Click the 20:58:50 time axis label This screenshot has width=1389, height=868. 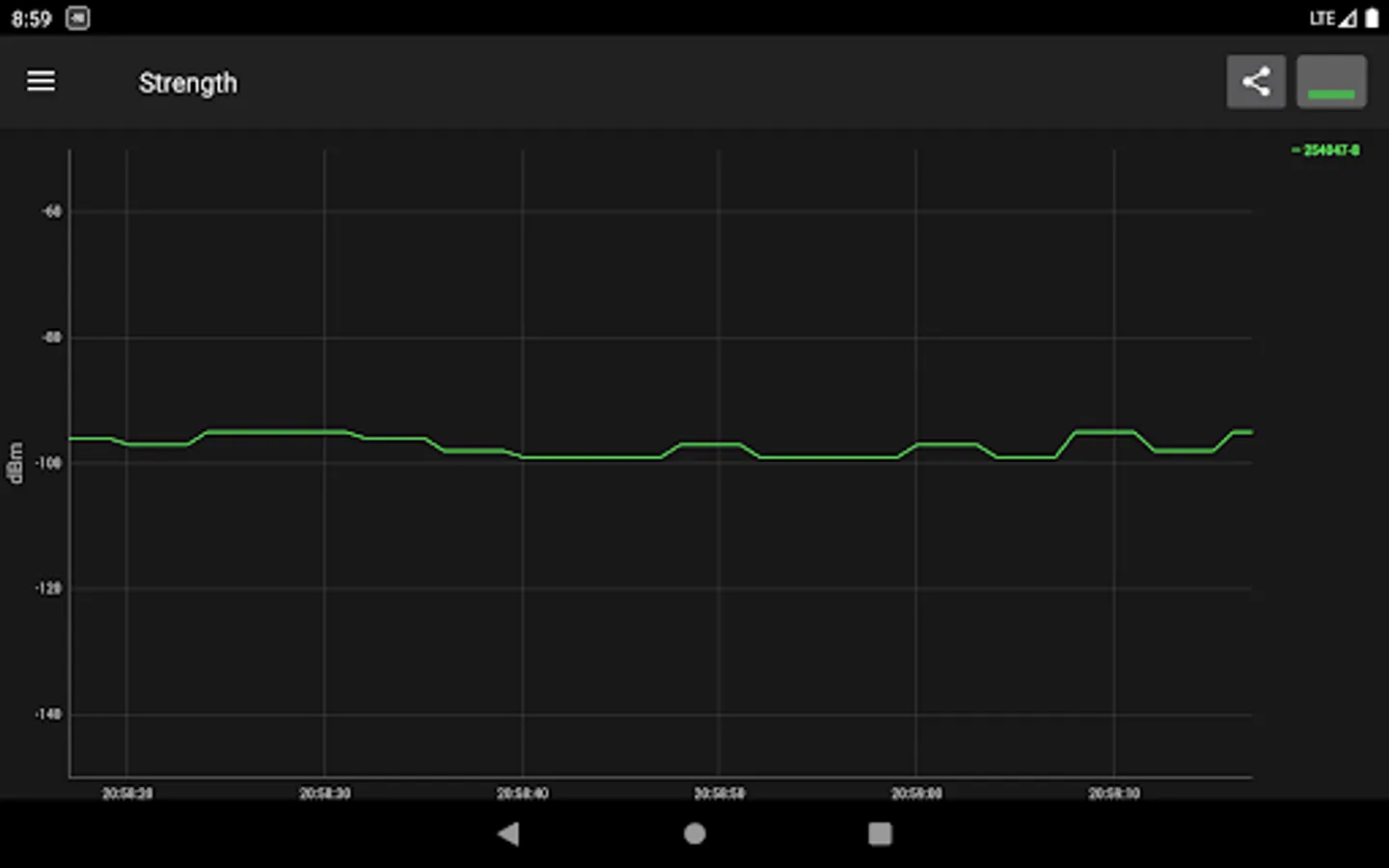[720, 794]
